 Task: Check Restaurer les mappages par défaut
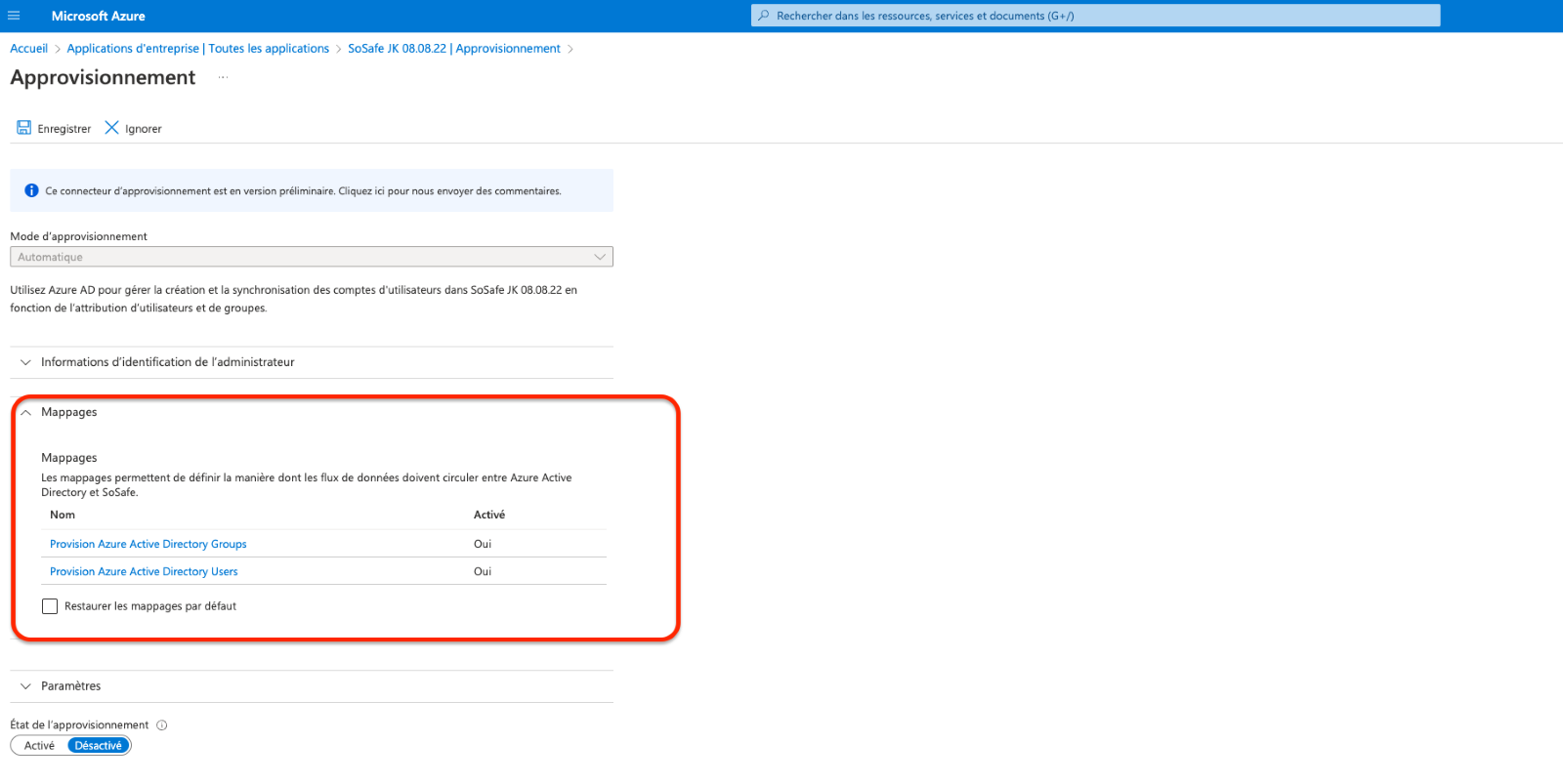click(x=50, y=606)
